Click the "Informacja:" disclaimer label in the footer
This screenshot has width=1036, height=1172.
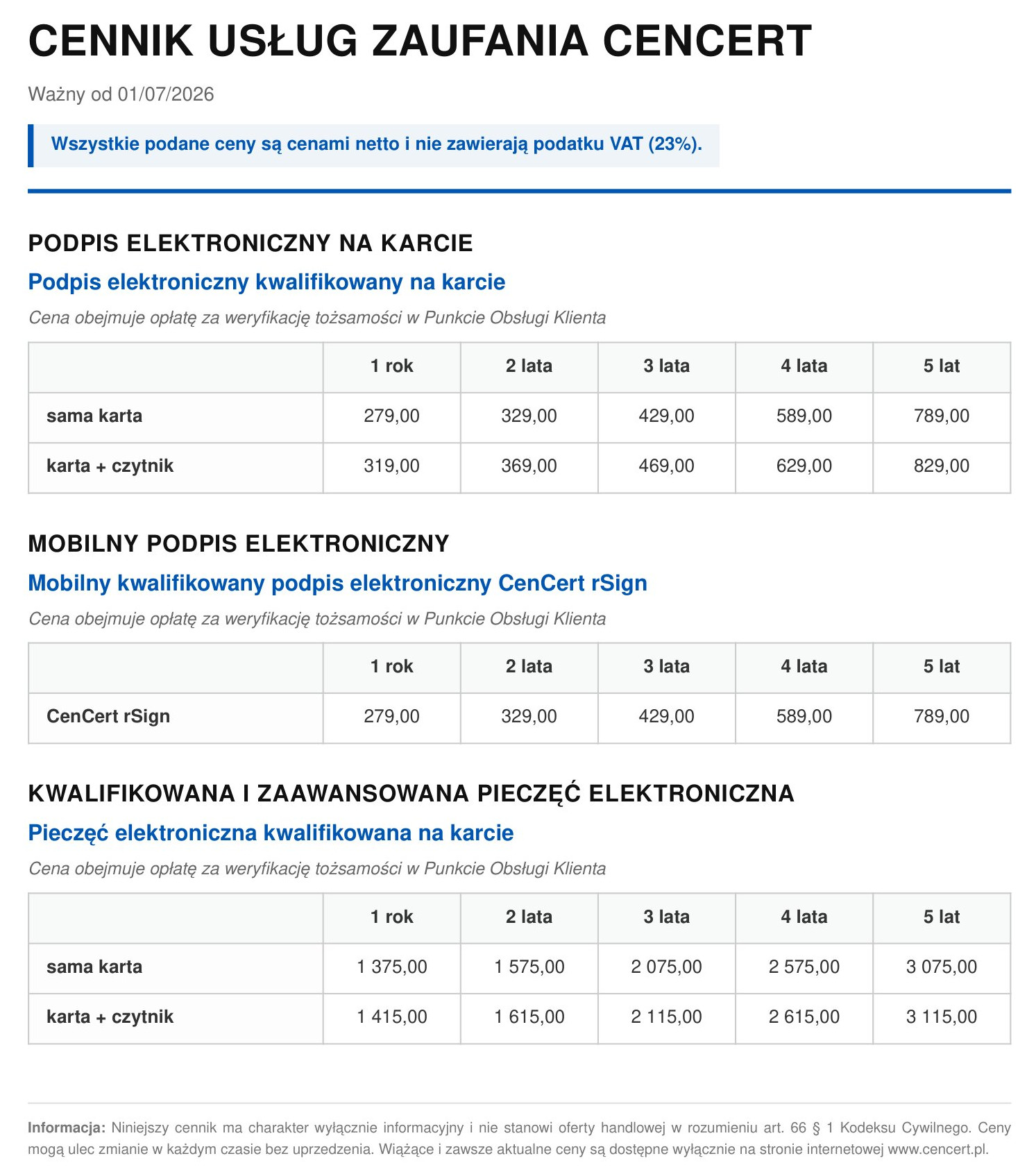pos(67,1128)
